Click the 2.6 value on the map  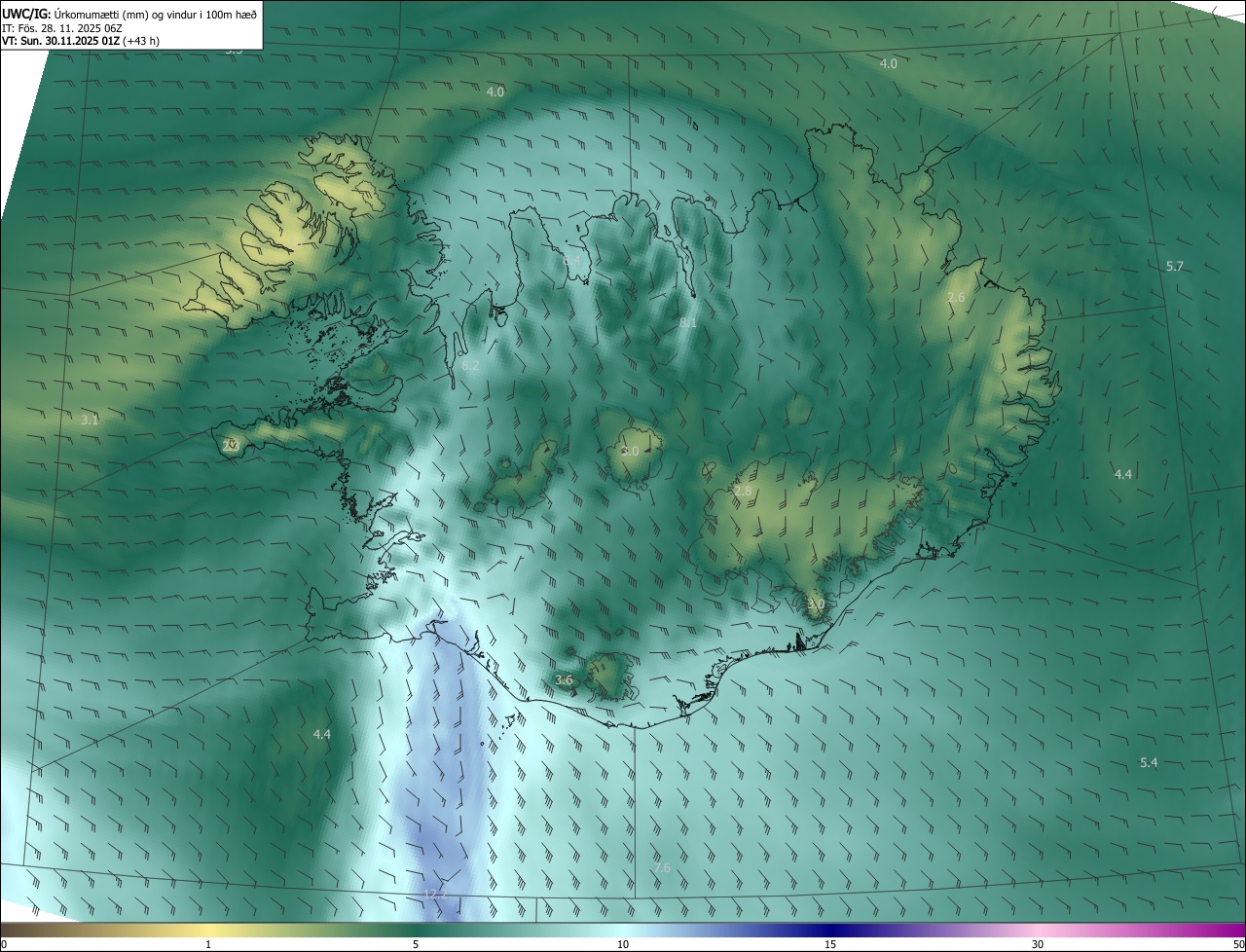(956, 297)
